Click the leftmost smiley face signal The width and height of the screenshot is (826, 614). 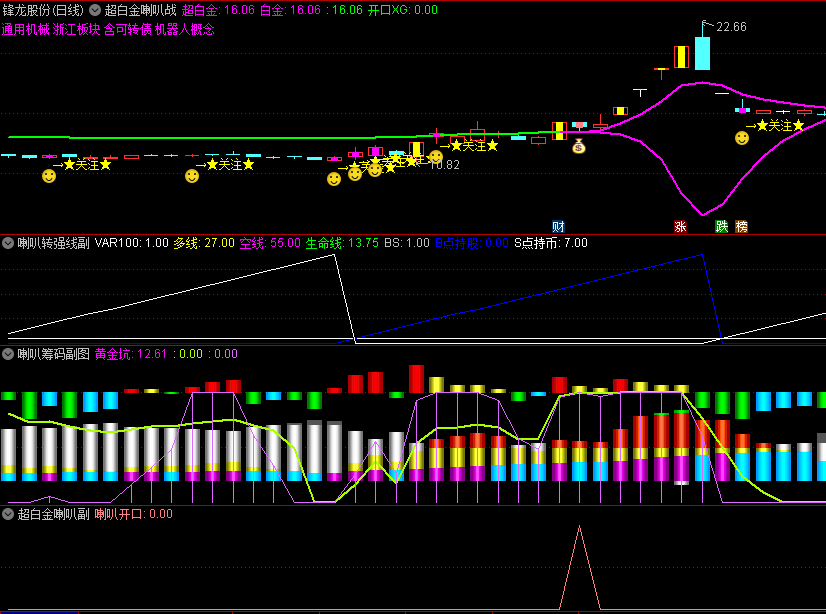tap(49, 176)
